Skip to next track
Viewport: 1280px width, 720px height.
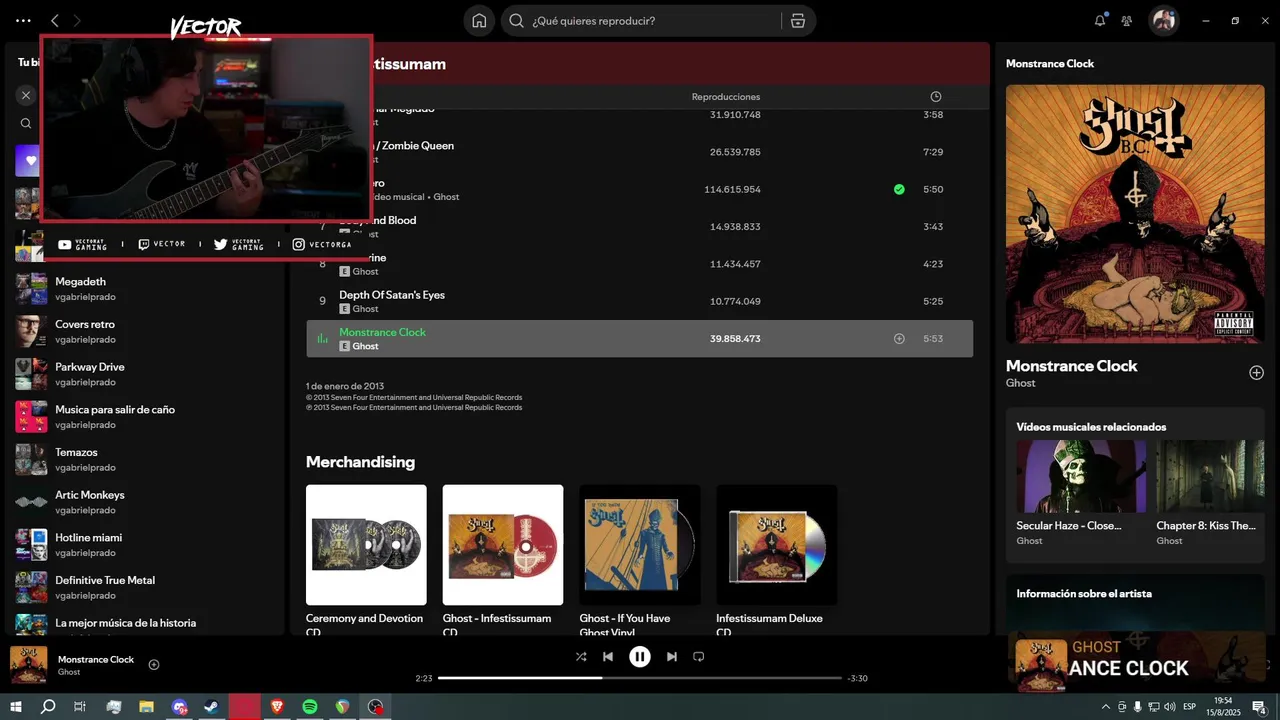672,657
